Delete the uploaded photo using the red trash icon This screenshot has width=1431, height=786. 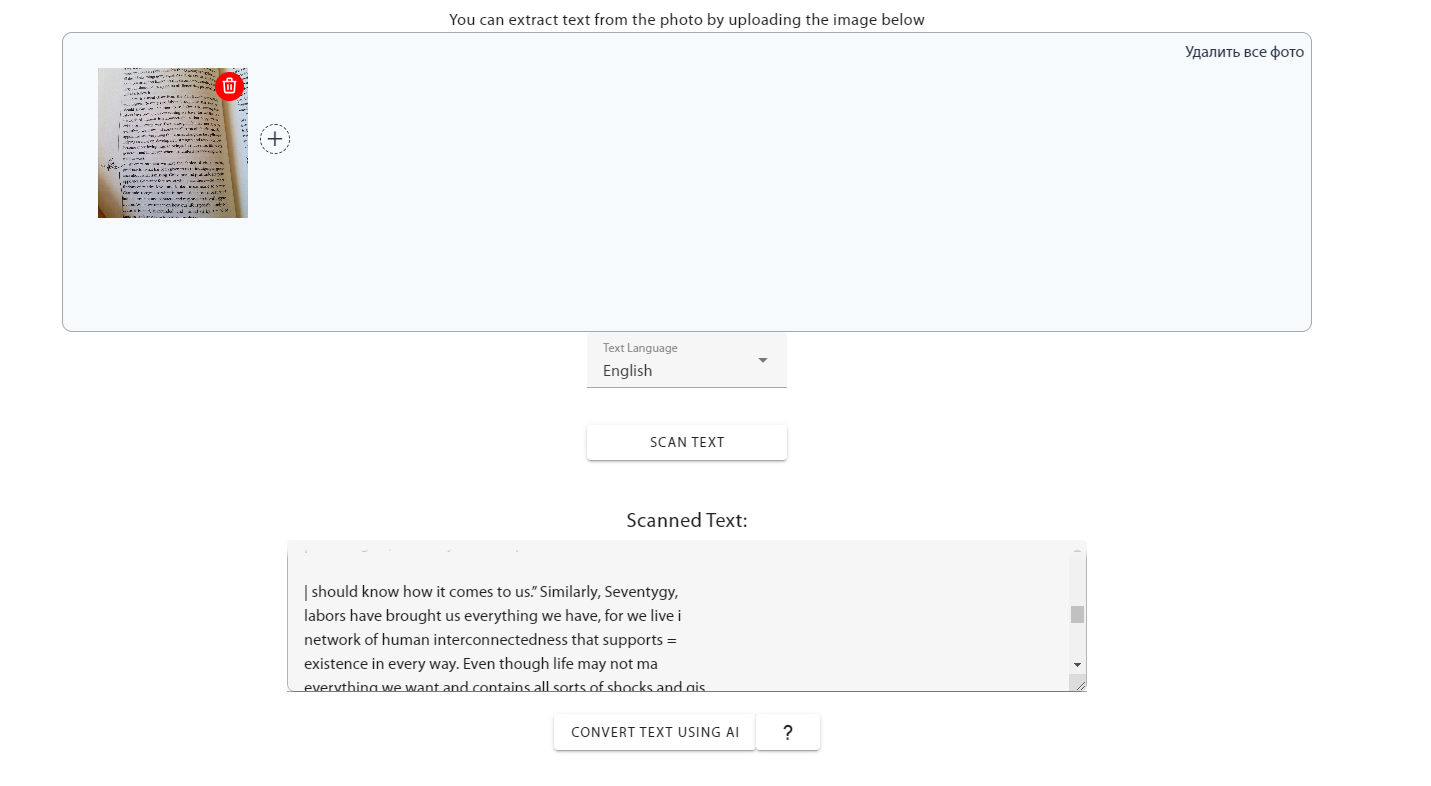point(229,86)
